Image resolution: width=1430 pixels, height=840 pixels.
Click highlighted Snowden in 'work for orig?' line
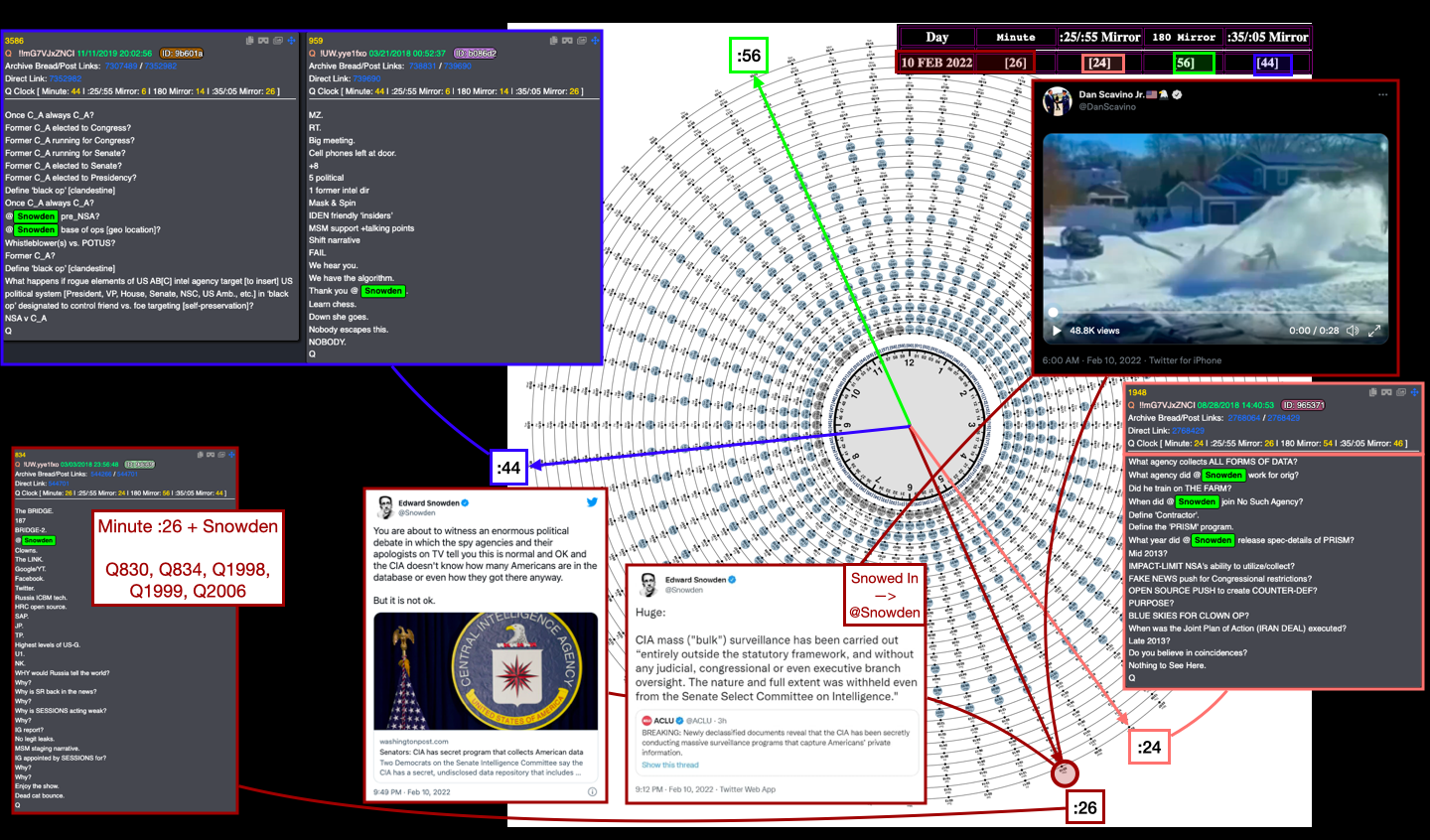(1223, 475)
